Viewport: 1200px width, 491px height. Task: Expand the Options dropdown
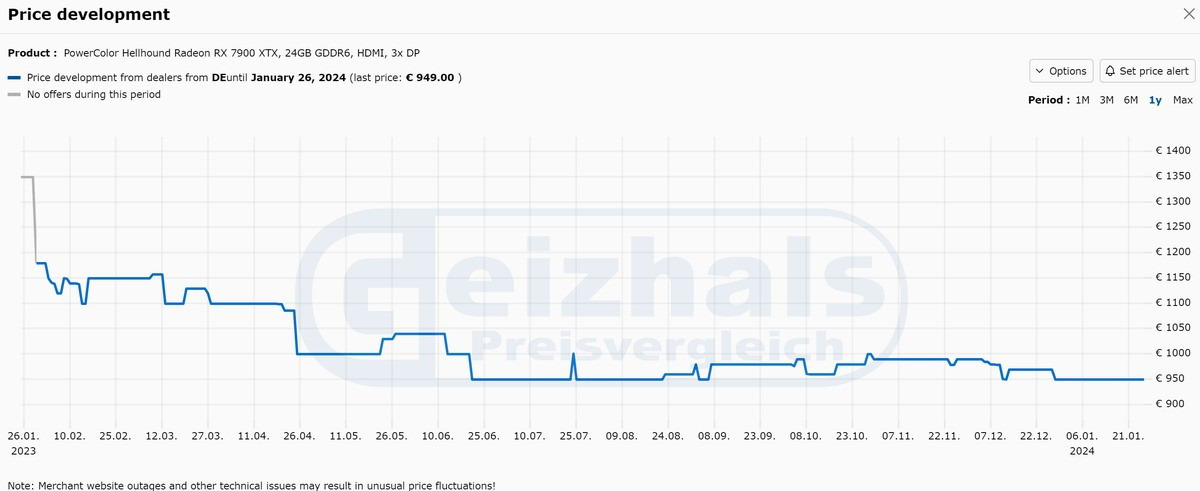point(1061,71)
